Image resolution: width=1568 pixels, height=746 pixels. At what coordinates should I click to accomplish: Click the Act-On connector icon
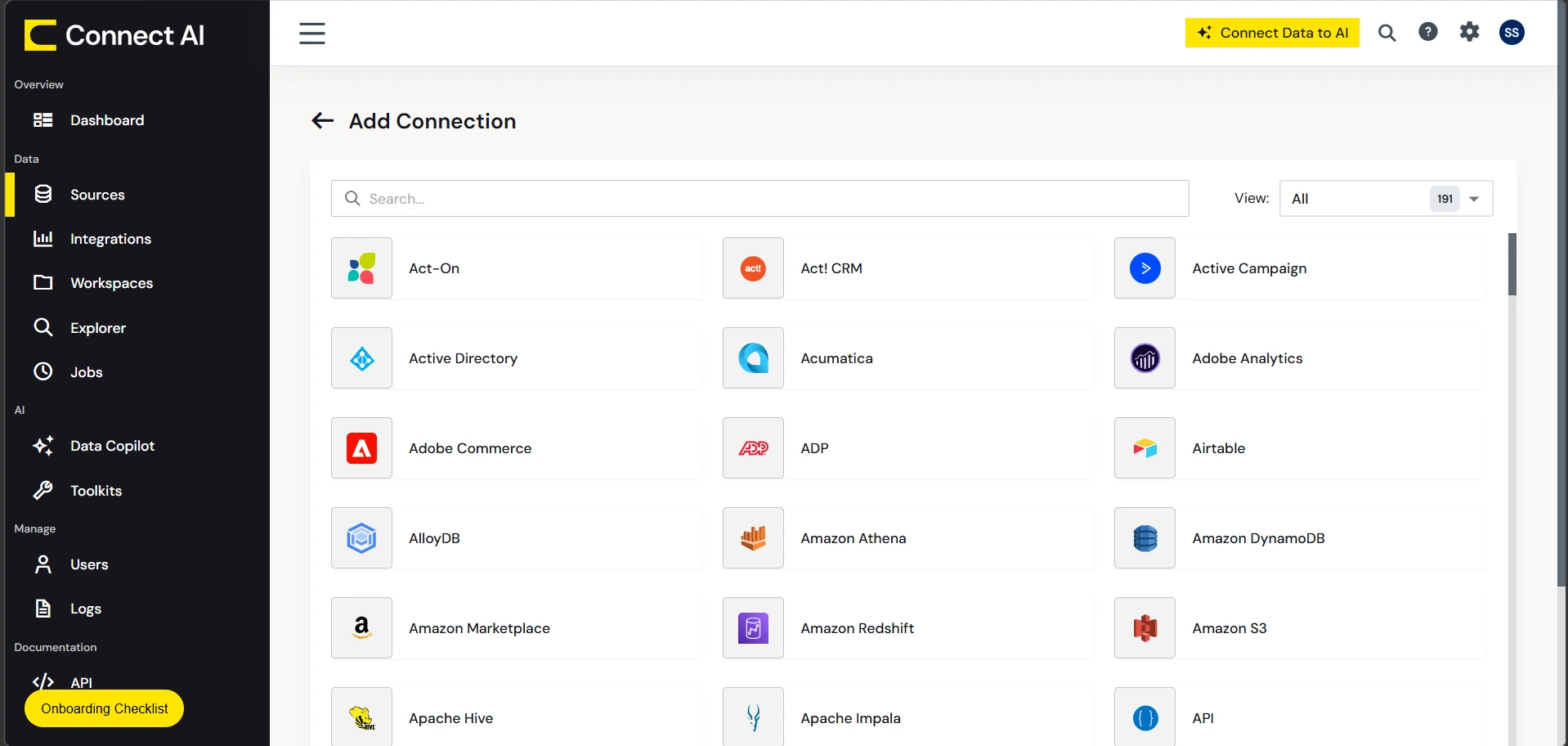click(x=361, y=268)
